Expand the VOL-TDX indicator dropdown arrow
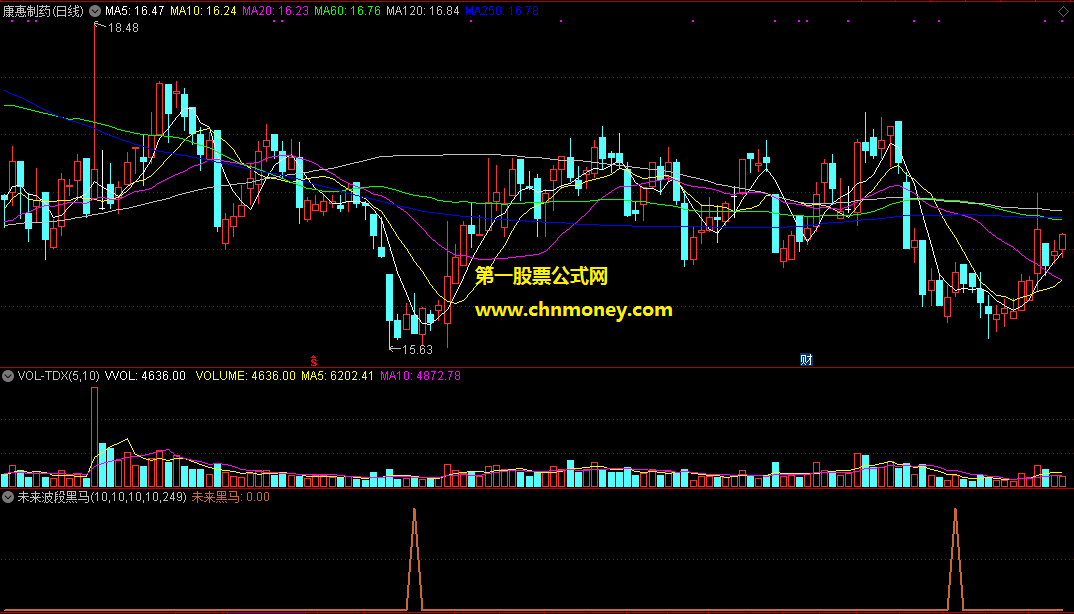The width and height of the screenshot is (1074, 614). pos(8,376)
